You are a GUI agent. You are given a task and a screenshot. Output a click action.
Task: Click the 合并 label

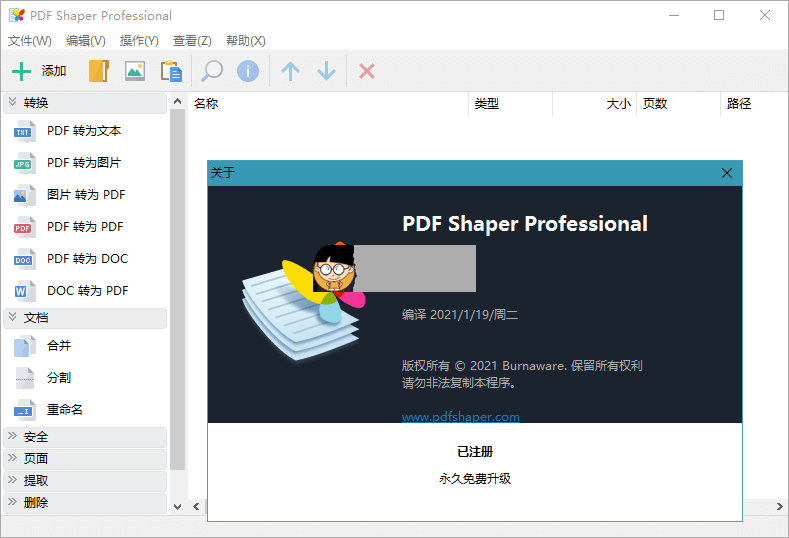click(59, 346)
